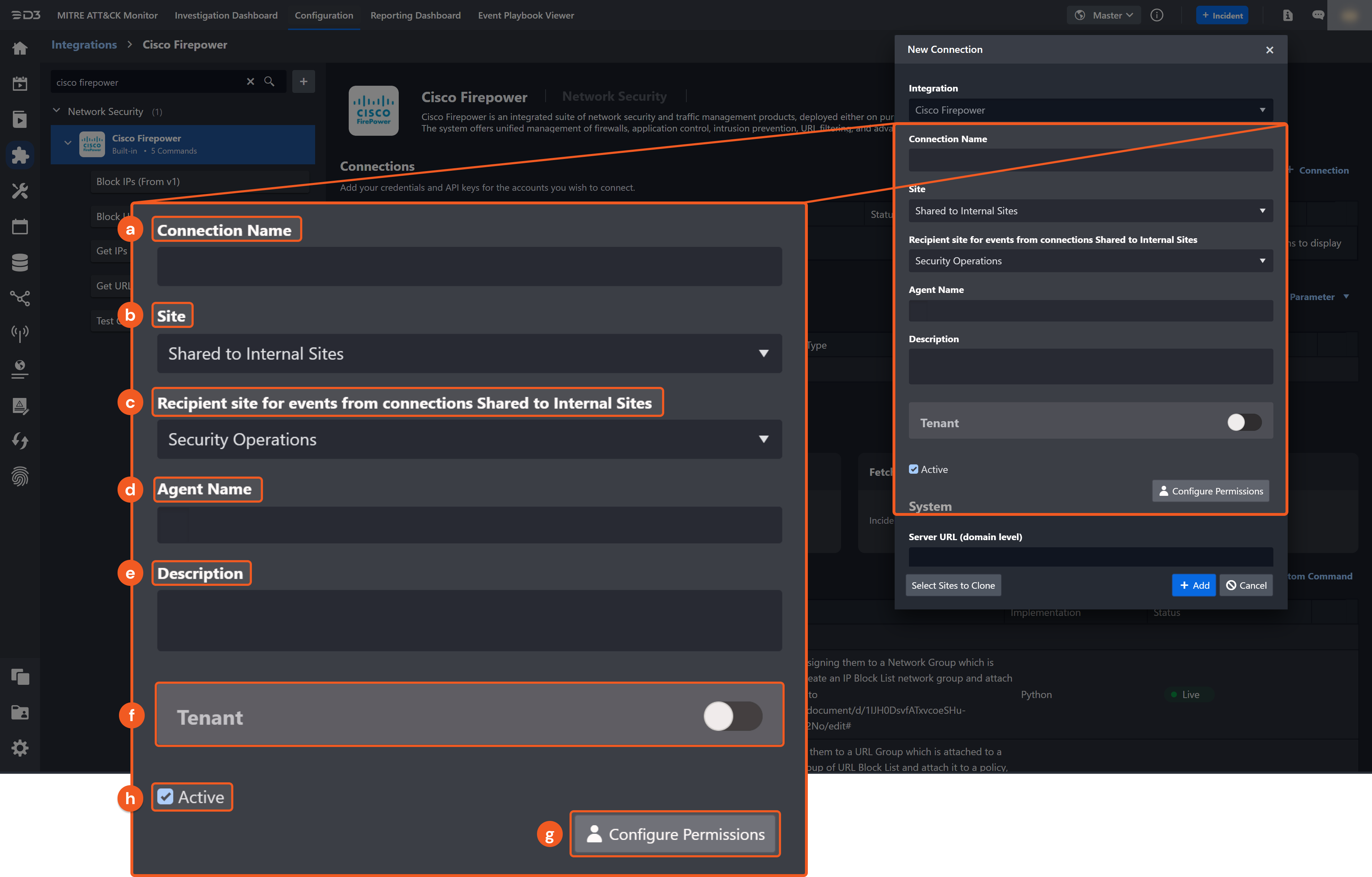This screenshot has height=877, width=1372.
Task: Click the wrench tools sidebar icon
Action: click(20, 191)
